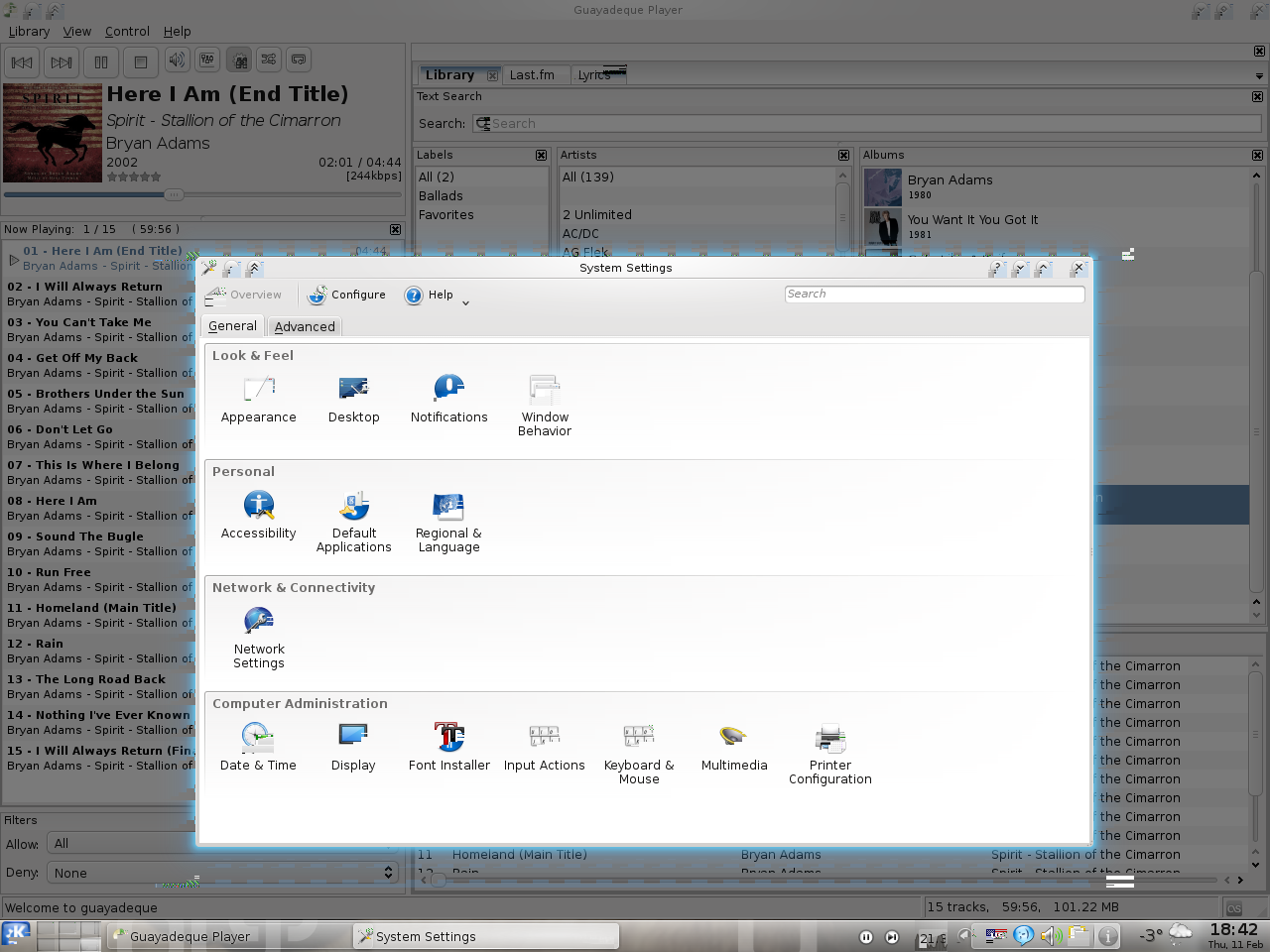Select the Favorites label

[445, 215]
